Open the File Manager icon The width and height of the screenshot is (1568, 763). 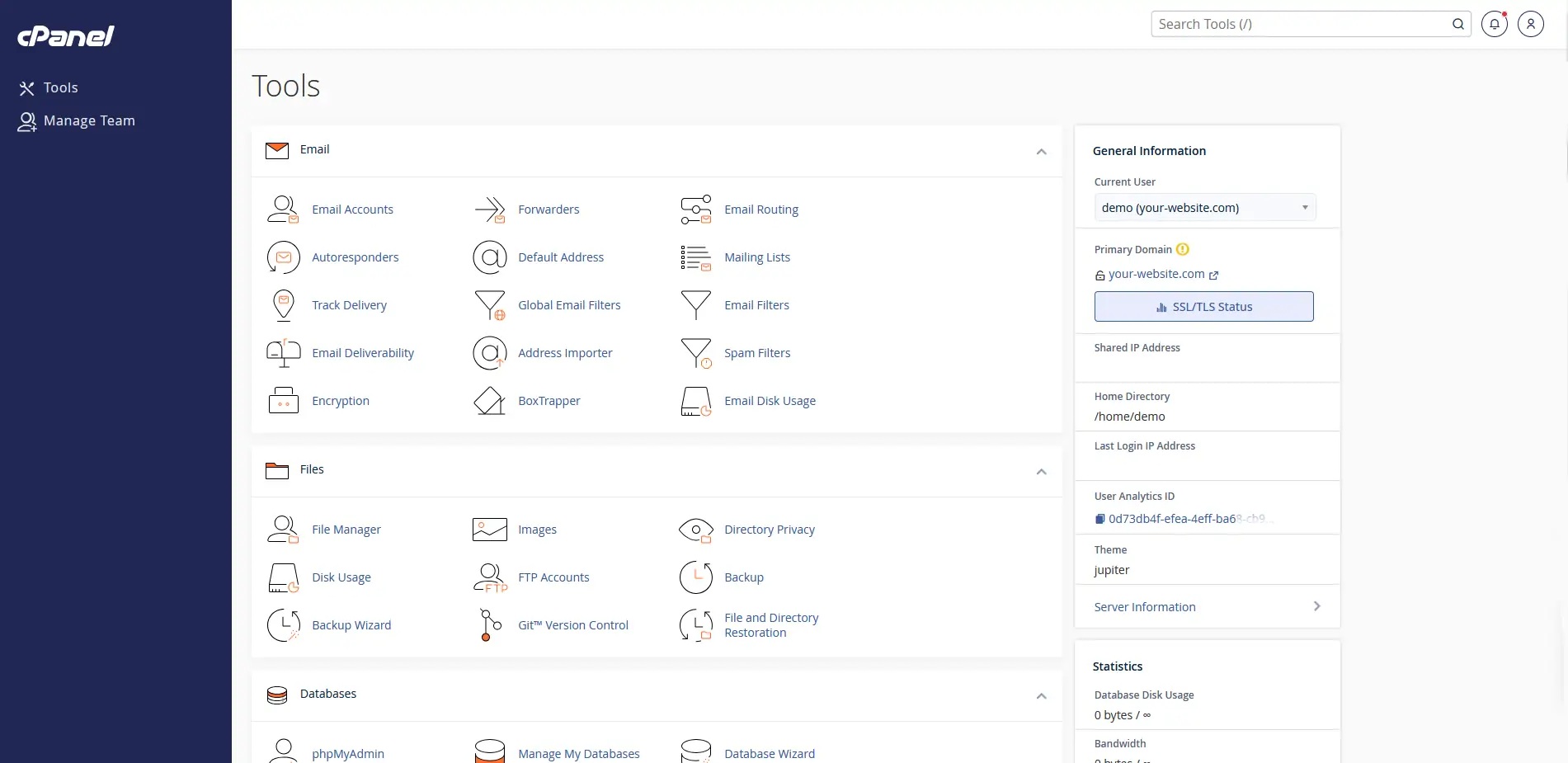pos(283,530)
